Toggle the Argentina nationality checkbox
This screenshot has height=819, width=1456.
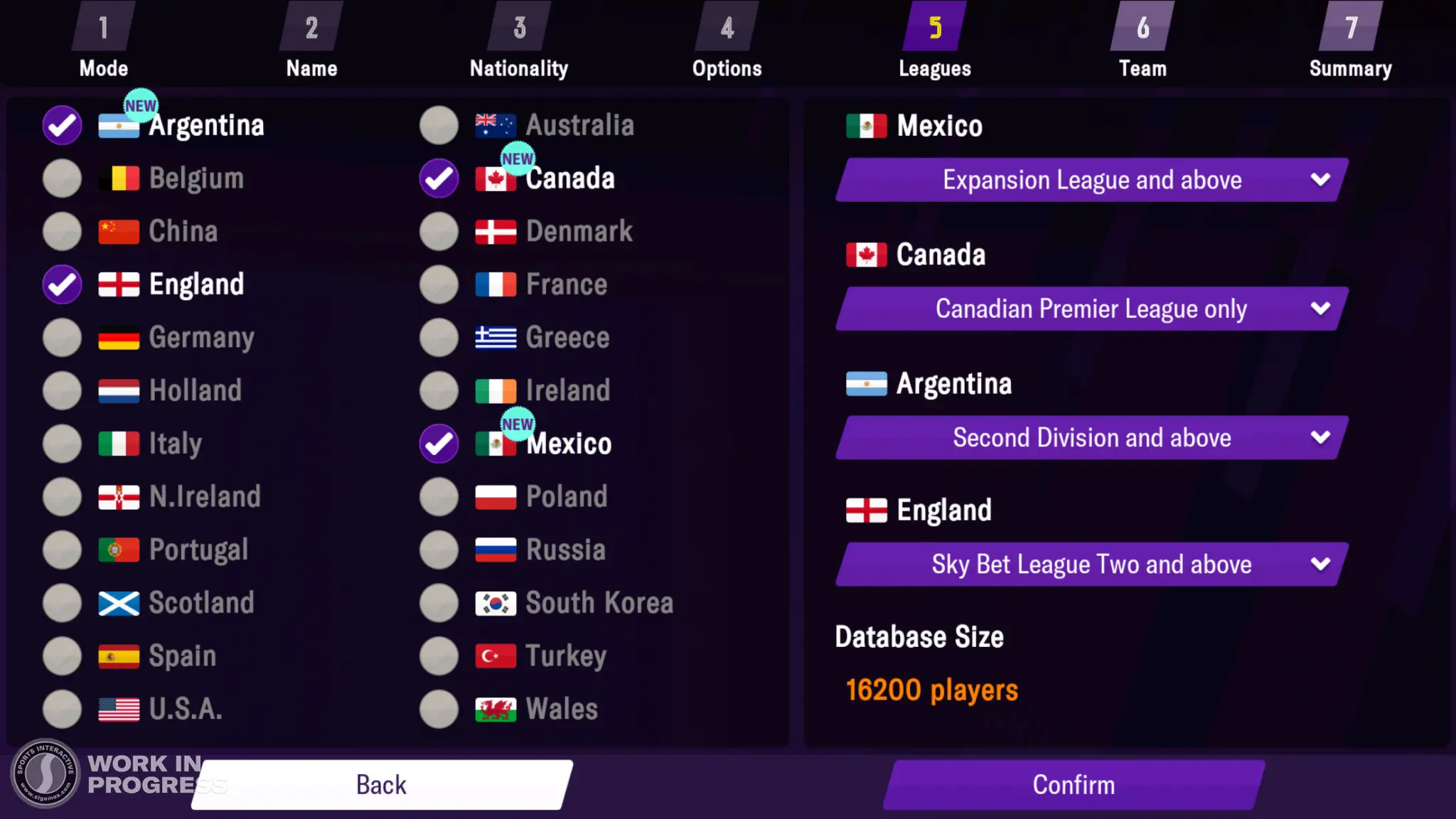61,124
